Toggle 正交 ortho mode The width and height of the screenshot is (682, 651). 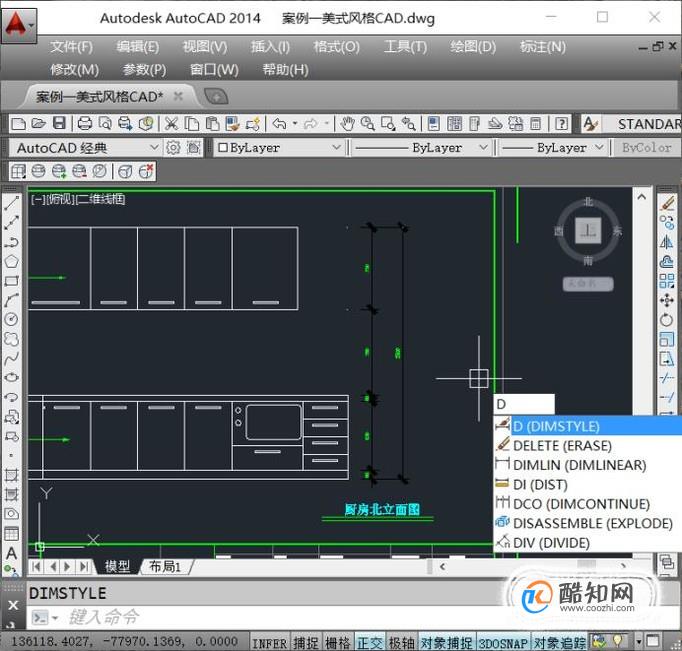coord(369,643)
